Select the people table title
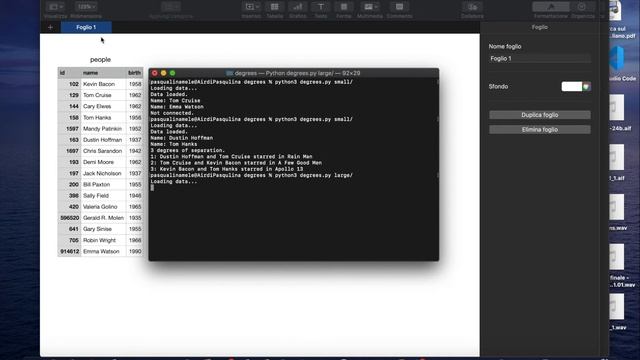This screenshot has height=360, width=640. (100, 60)
